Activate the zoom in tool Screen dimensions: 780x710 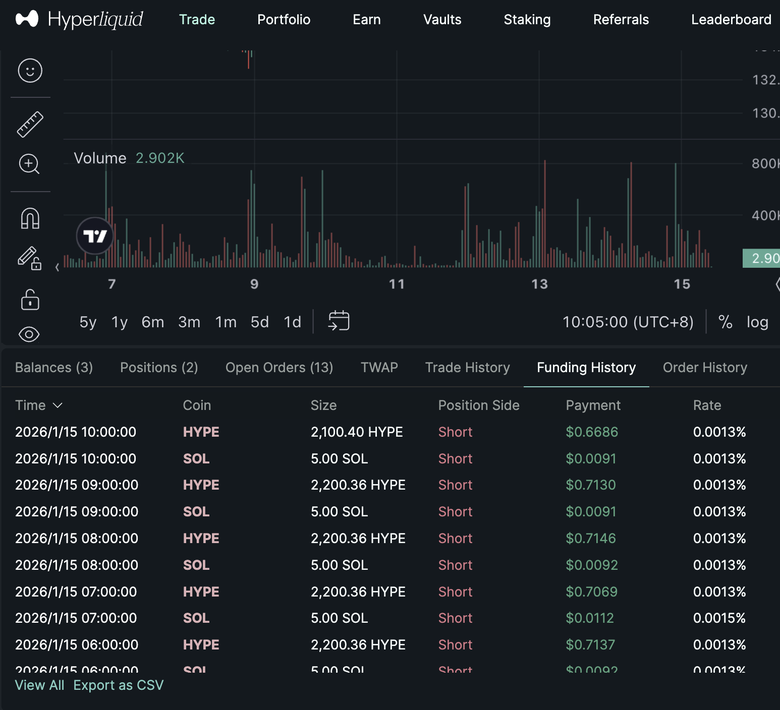click(29, 164)
